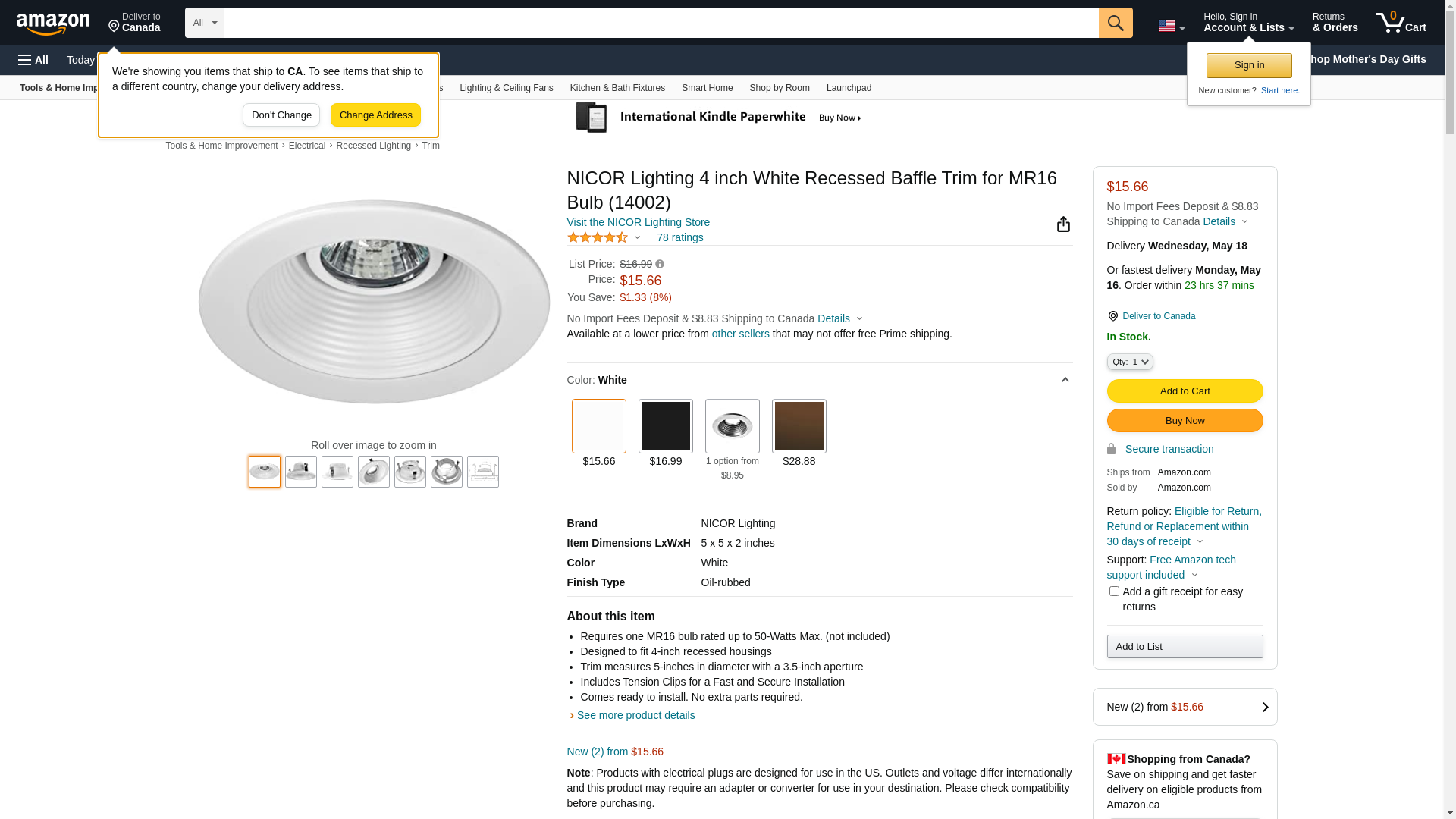Viewport: 1456px width, 819px height.
Task: Open Lighting & Ceiling Fans menu
Action: click(x=506, y=88)
